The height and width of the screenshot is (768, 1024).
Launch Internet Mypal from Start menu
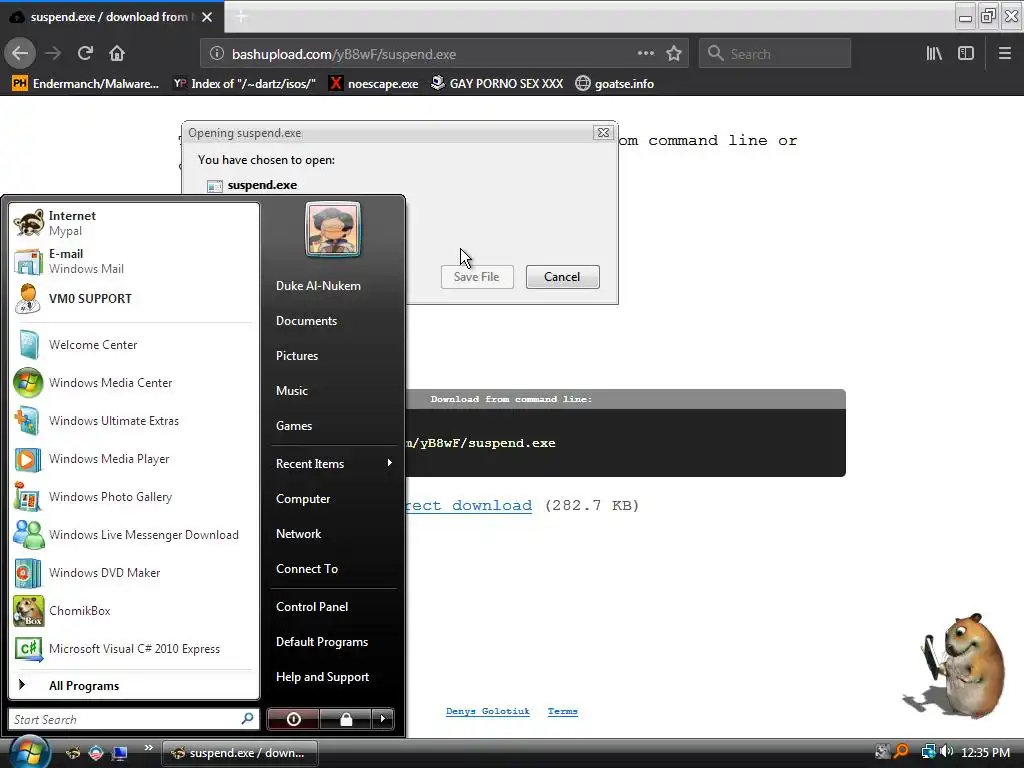pyautogui.click(x=134, y=223)
